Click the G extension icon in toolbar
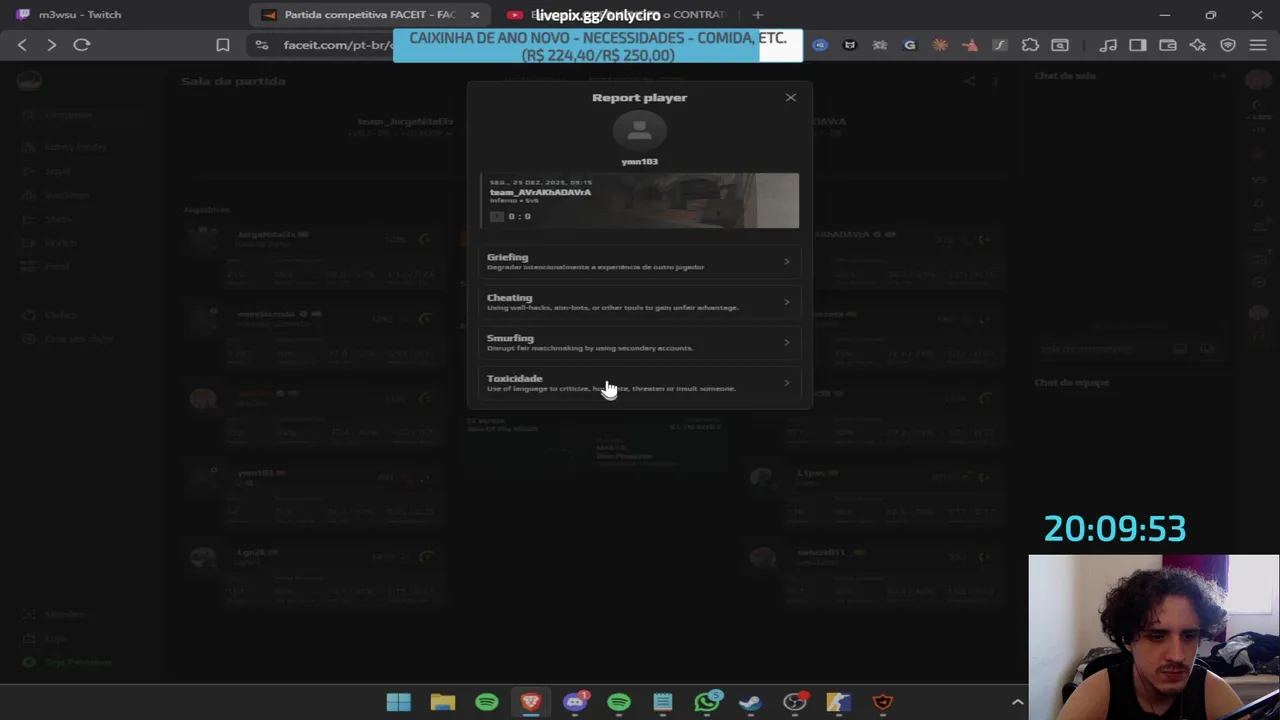Screen dimensions: 1280x720 point(909,45)
